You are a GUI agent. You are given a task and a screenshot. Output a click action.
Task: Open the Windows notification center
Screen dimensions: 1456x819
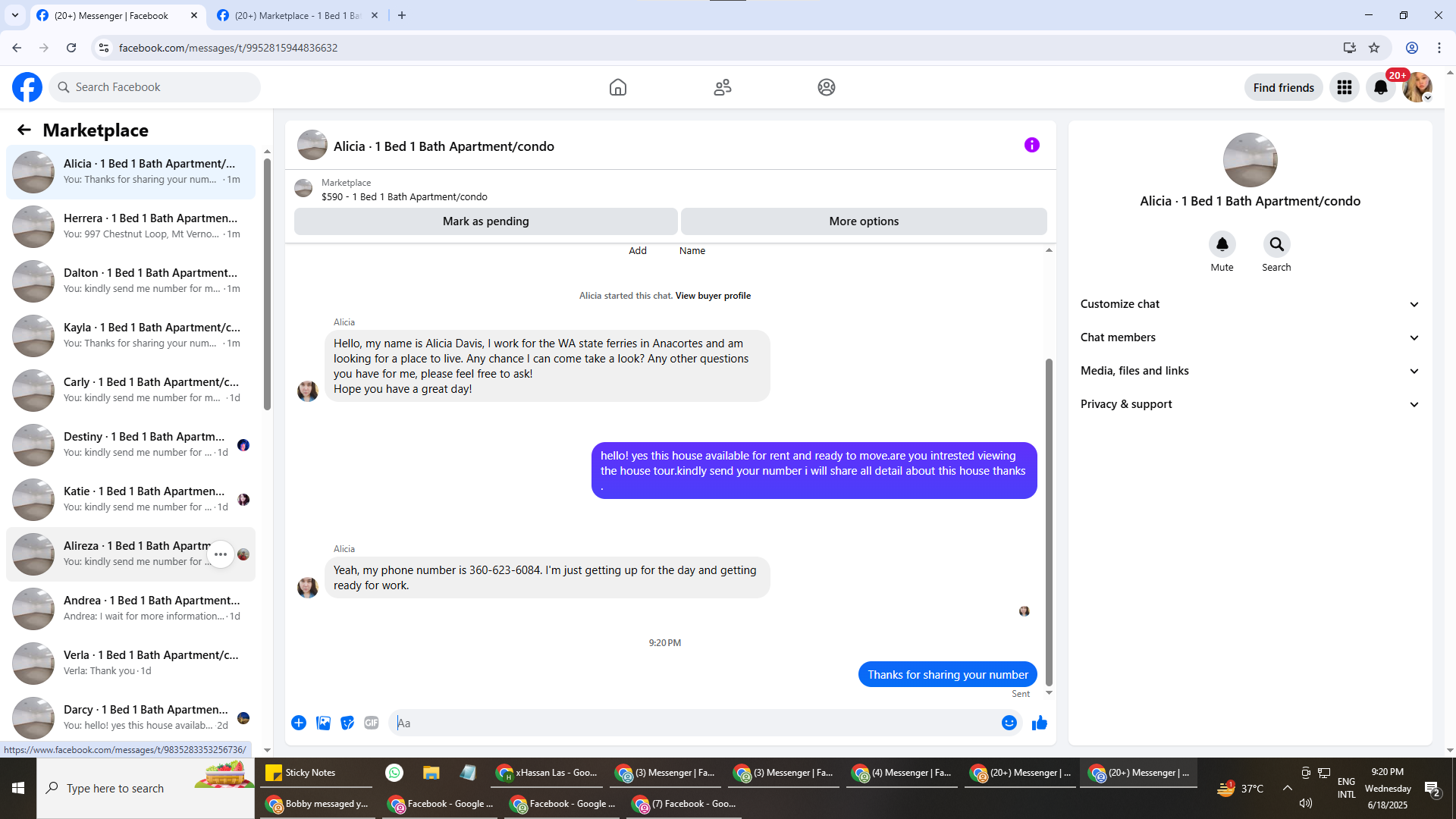(x=1432, y=789)
